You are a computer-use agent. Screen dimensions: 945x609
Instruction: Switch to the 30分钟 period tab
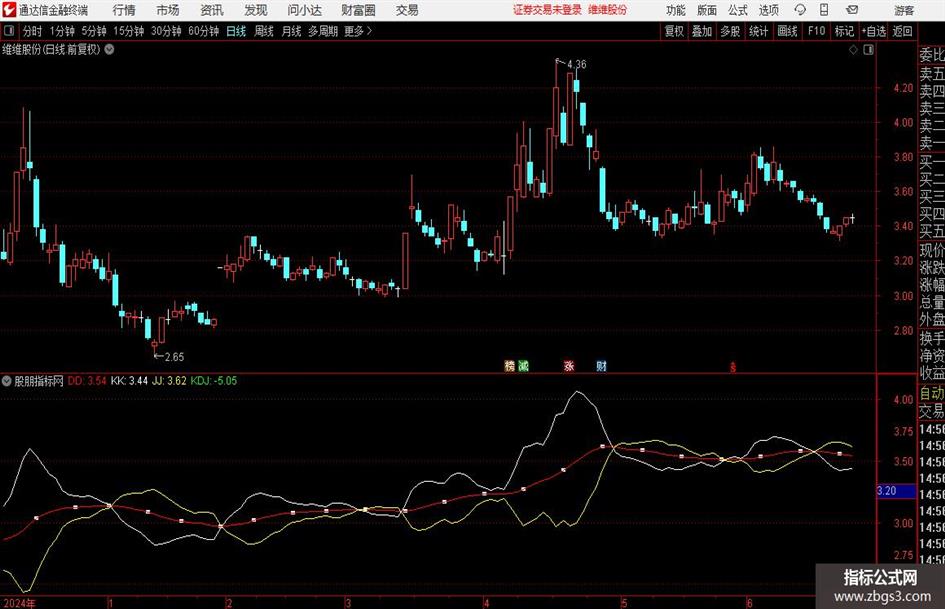166,31
